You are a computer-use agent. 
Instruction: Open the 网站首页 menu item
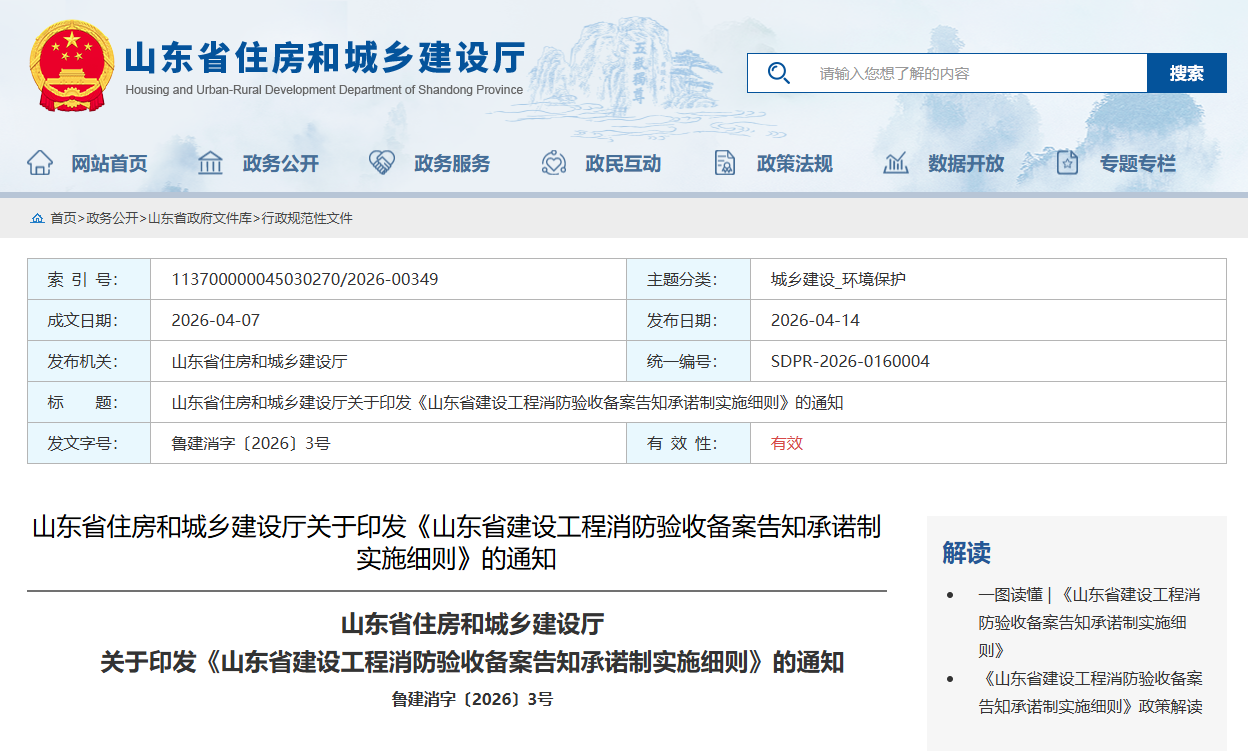tap(109, 163)
